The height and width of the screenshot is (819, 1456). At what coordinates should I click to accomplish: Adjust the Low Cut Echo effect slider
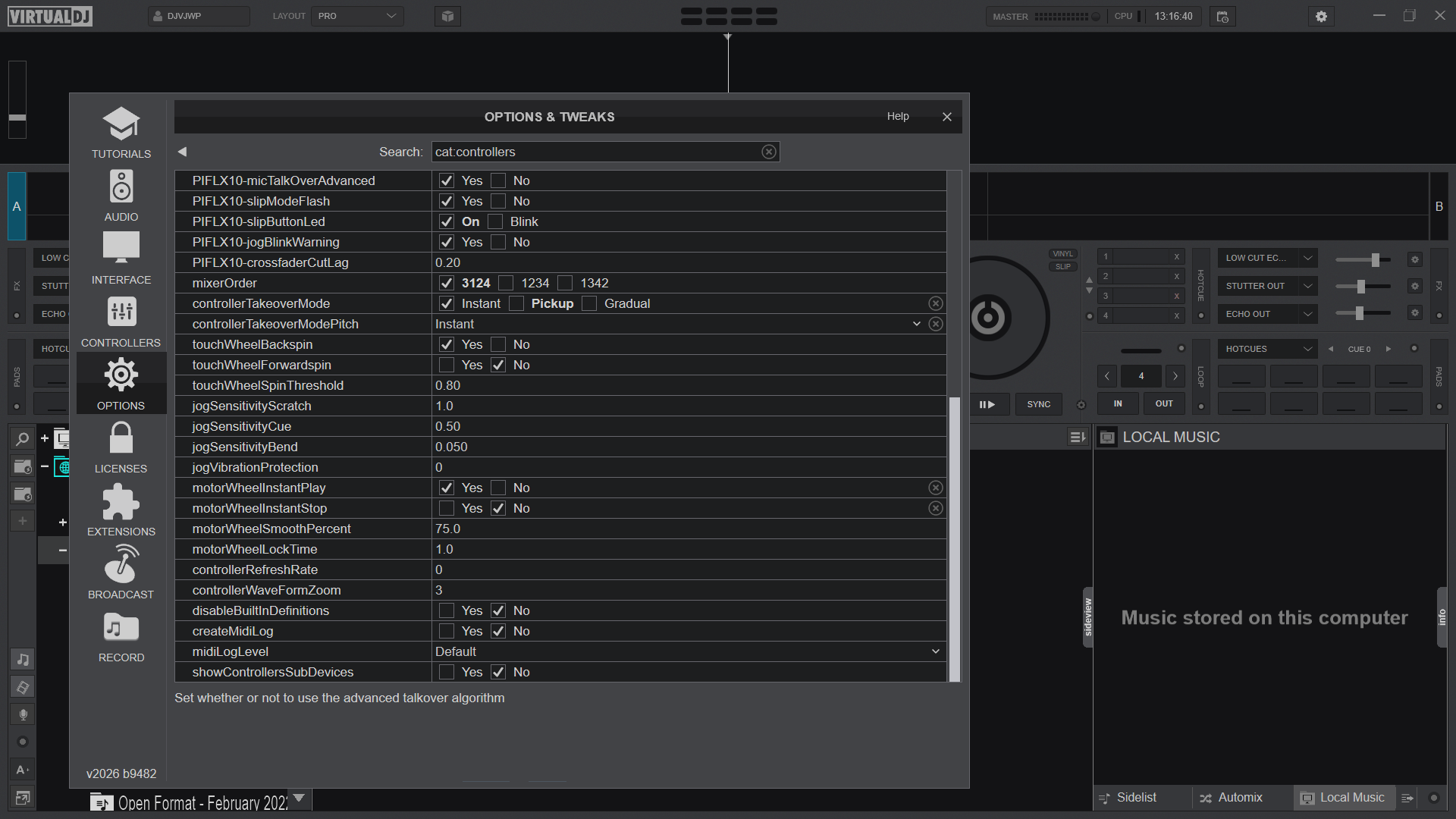(1375, 259)
